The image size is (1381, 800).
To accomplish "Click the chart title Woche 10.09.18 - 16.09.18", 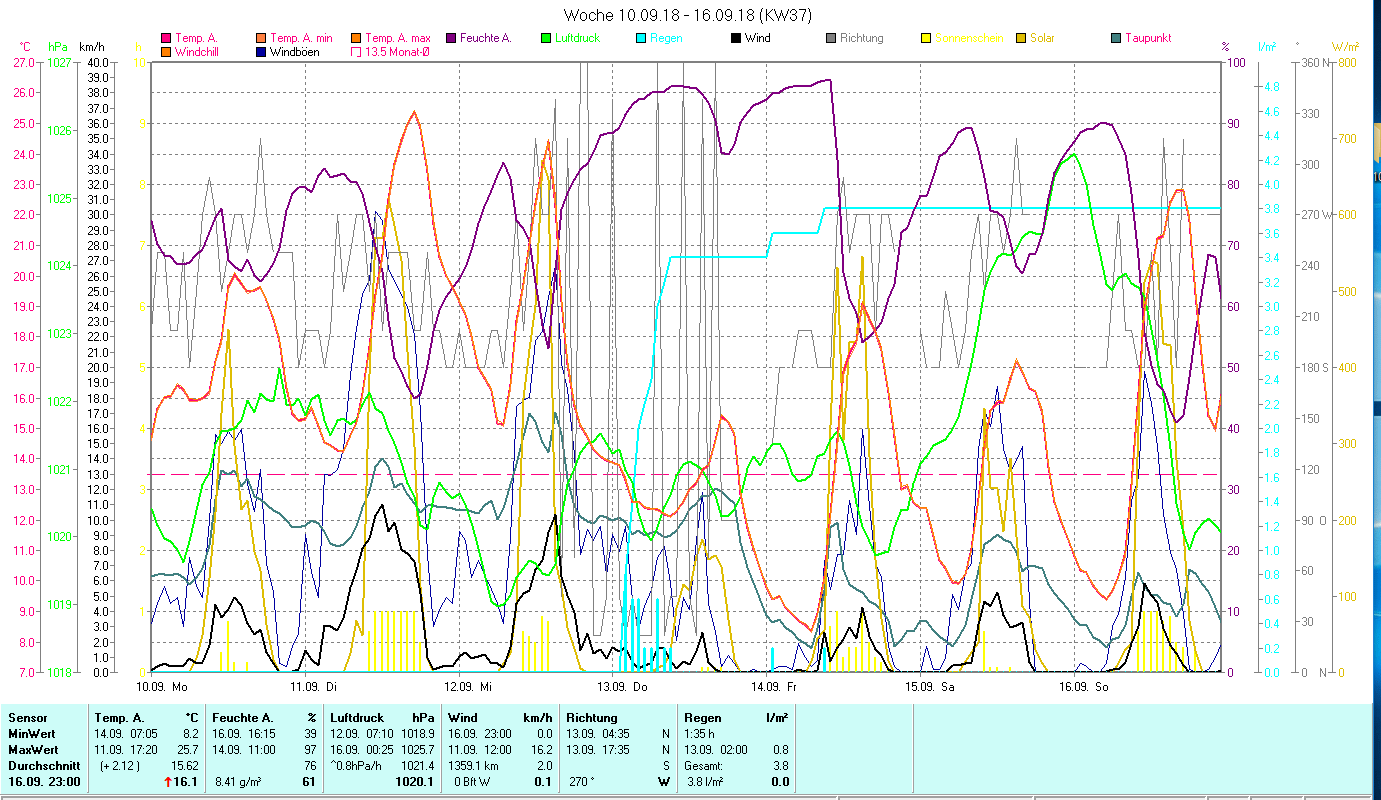I will [x=688, y=15].
